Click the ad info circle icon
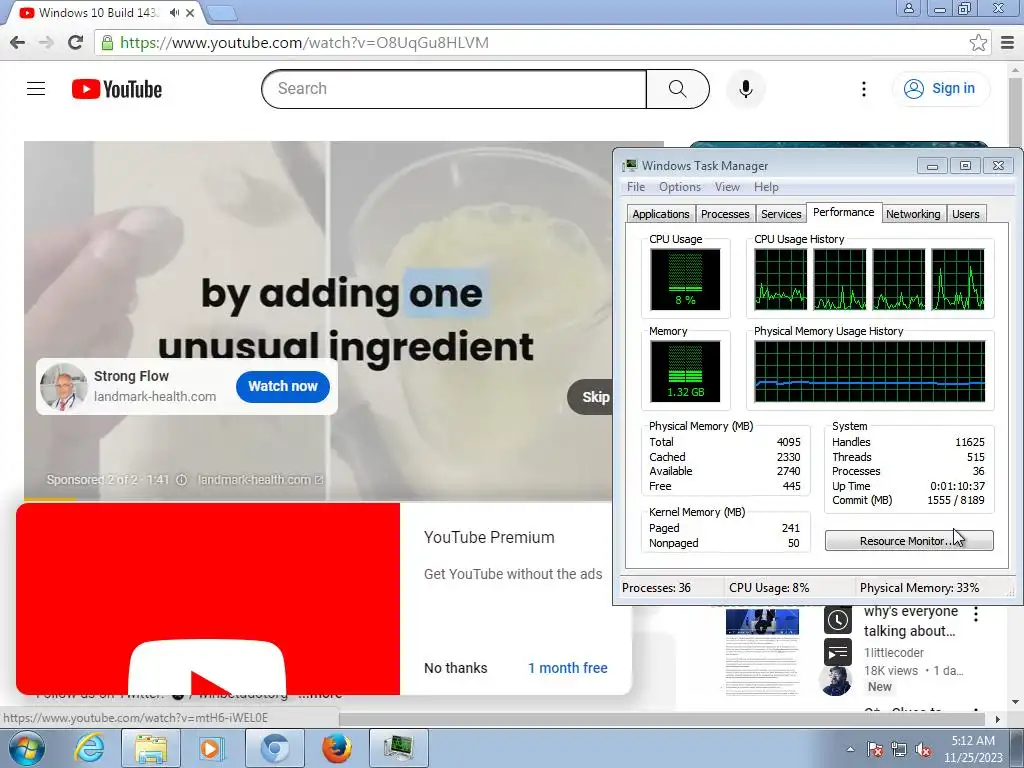This screenshot has height=768, width=1024. click(x=182, y=480)
